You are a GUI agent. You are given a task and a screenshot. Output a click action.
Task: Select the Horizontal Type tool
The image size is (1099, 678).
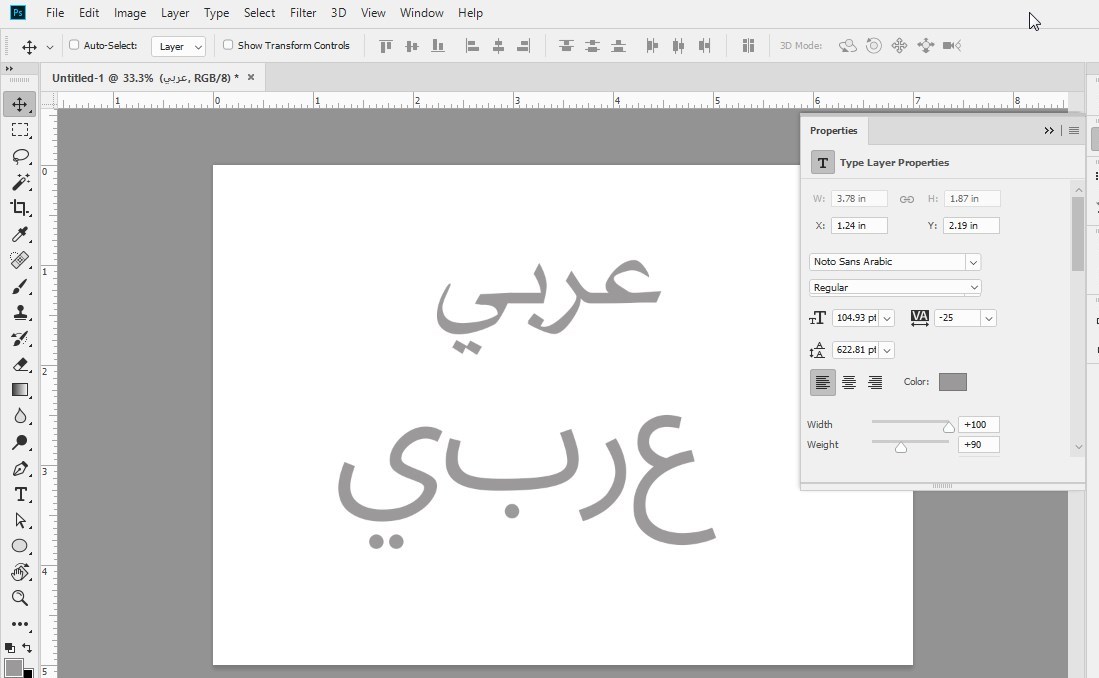coord(20,495)
